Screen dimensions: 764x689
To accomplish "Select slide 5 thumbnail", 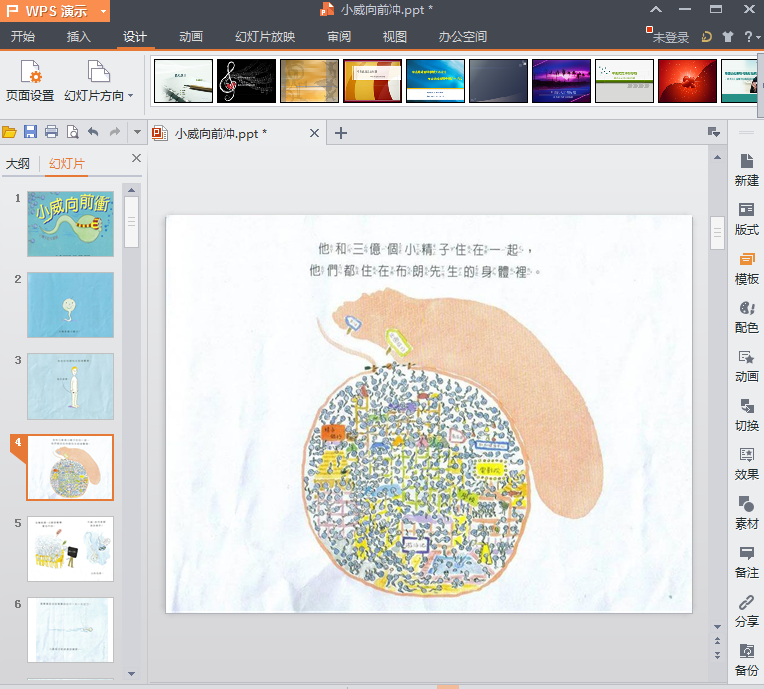I will tap(71, 549).
